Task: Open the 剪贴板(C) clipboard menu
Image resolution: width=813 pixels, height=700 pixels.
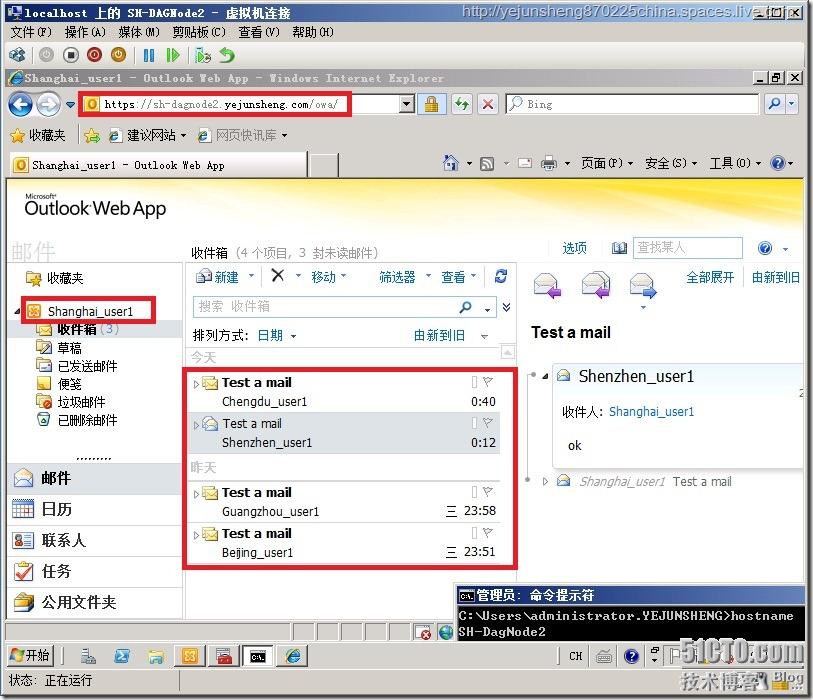Action: click(199, 32)
